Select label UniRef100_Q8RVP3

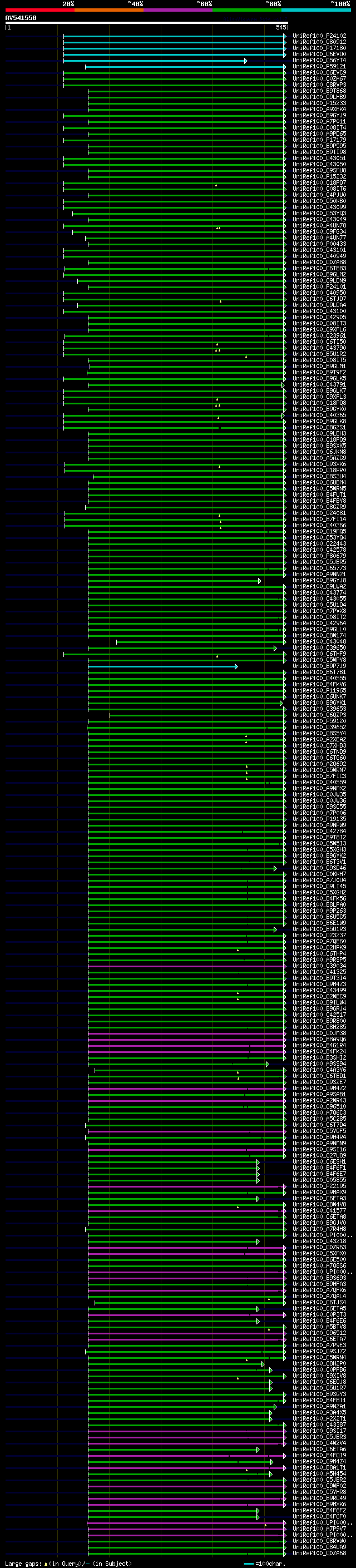(319, 85)
